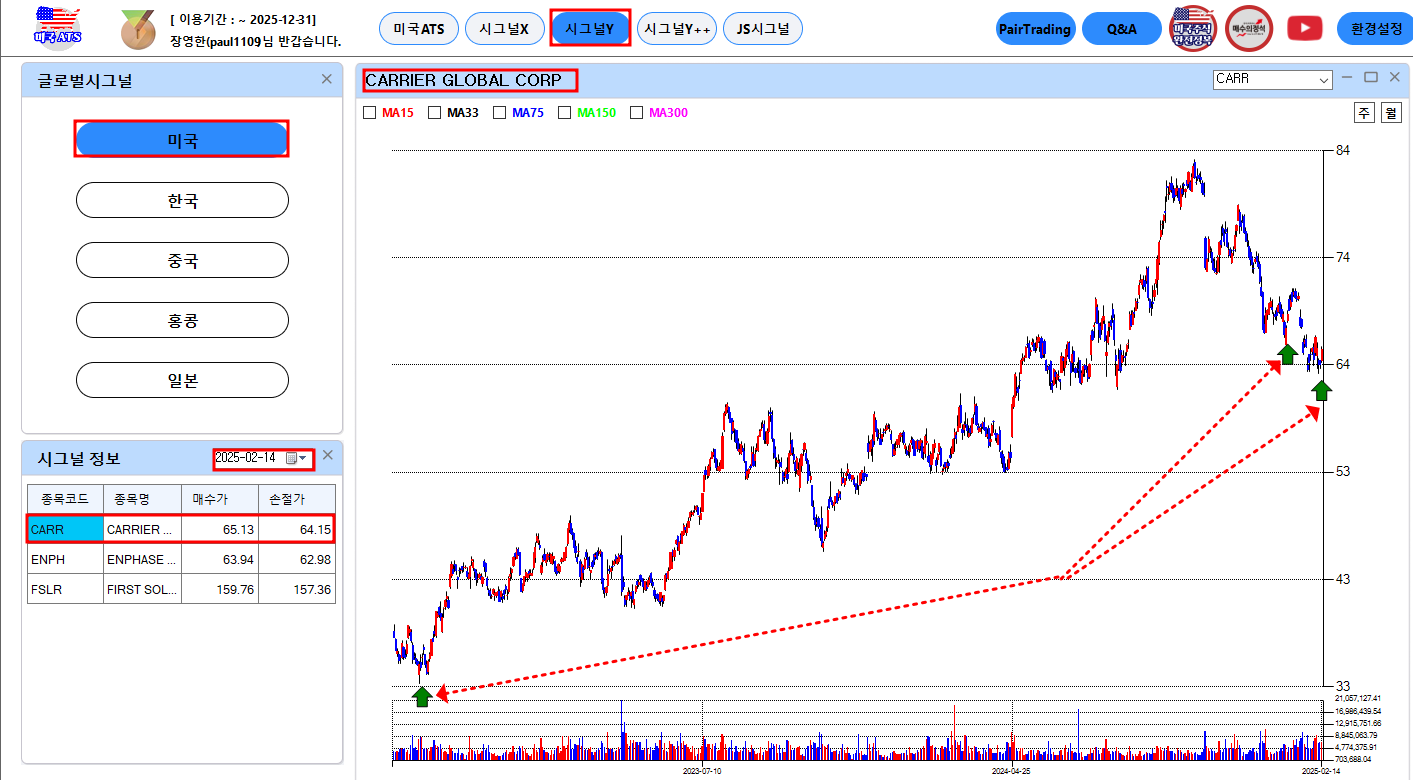Check the MA300 moving average checkbox

[636, 113]
